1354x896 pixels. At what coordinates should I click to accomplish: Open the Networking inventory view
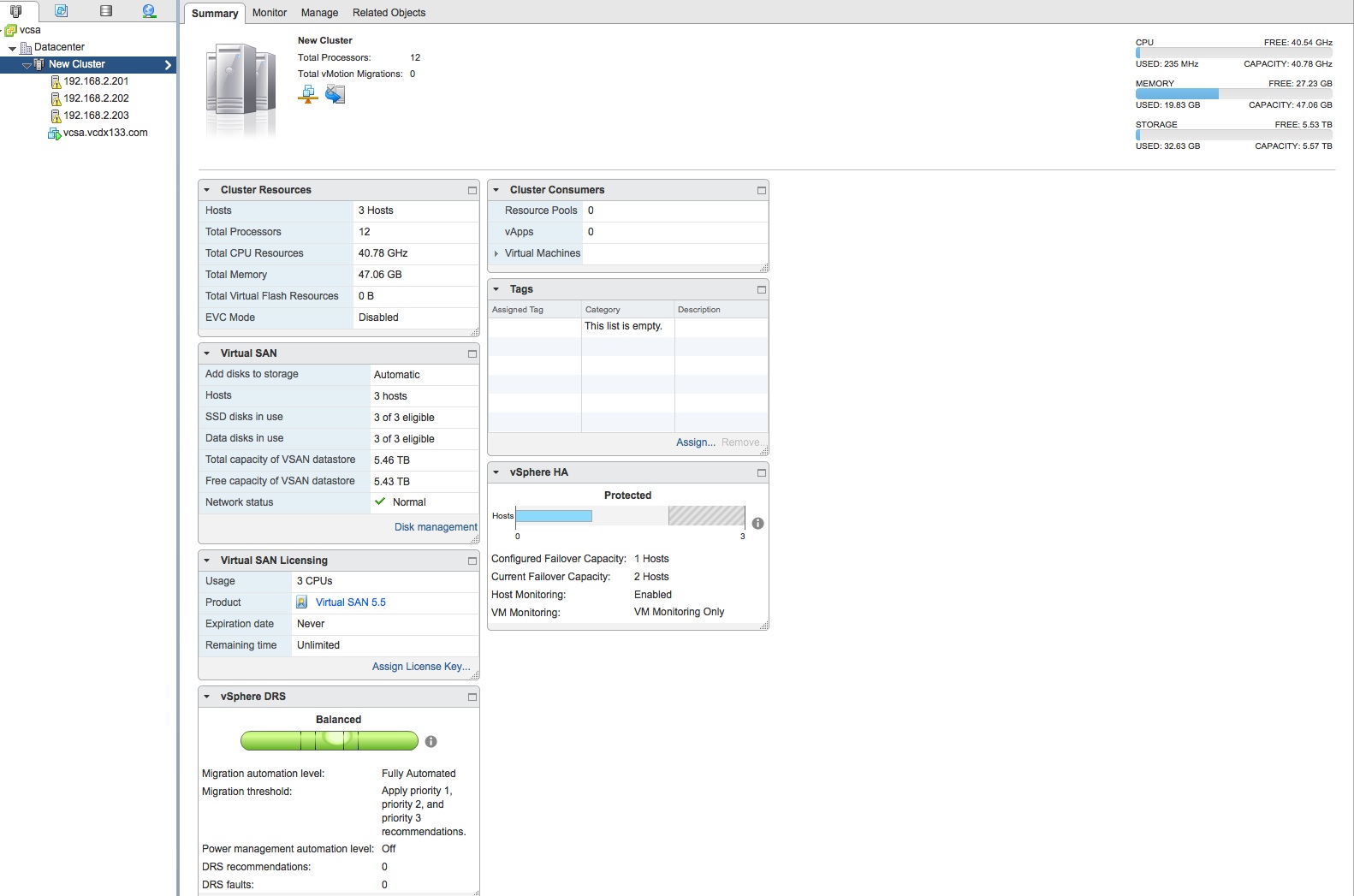click(150, 11)
